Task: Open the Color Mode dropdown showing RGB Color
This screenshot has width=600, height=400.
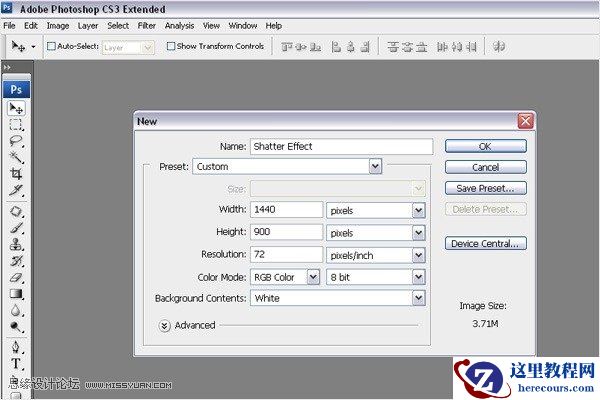Action: pos(285,277)
